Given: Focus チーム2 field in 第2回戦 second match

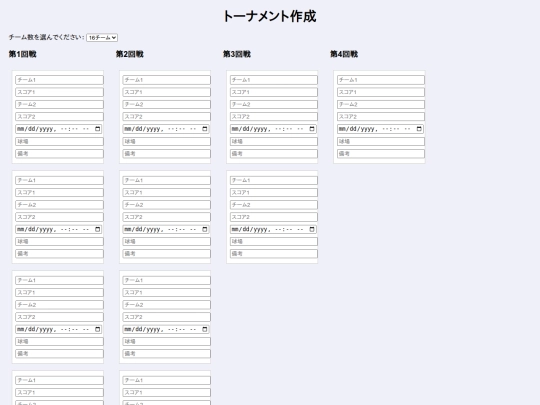Looking at the screenshot, I should tap(167, 205).
